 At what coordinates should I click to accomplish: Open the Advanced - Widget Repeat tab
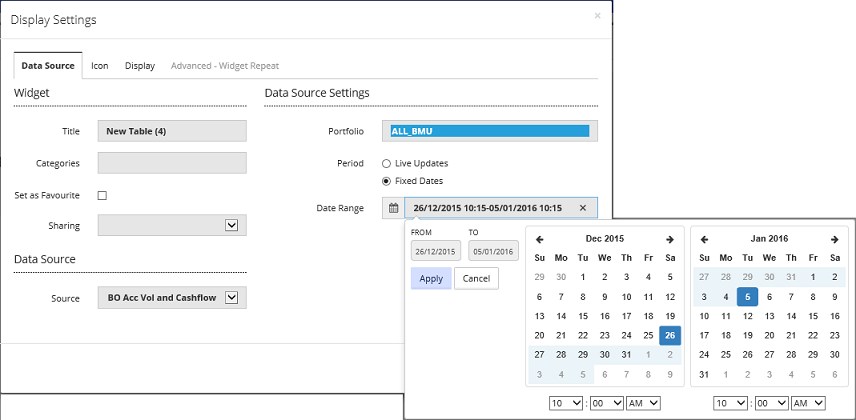tap(225, 66)
